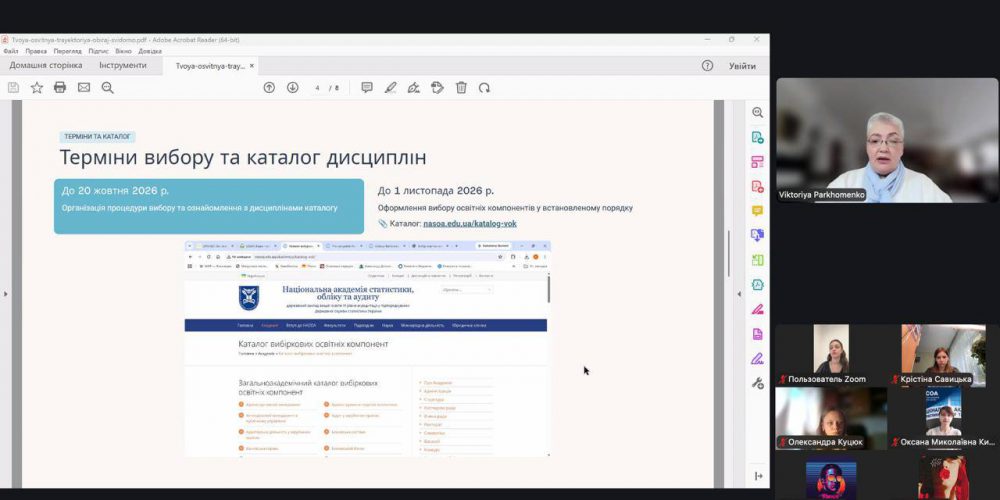Select the highlight text pen tool

pyautogui.click(x=390, y=87)
